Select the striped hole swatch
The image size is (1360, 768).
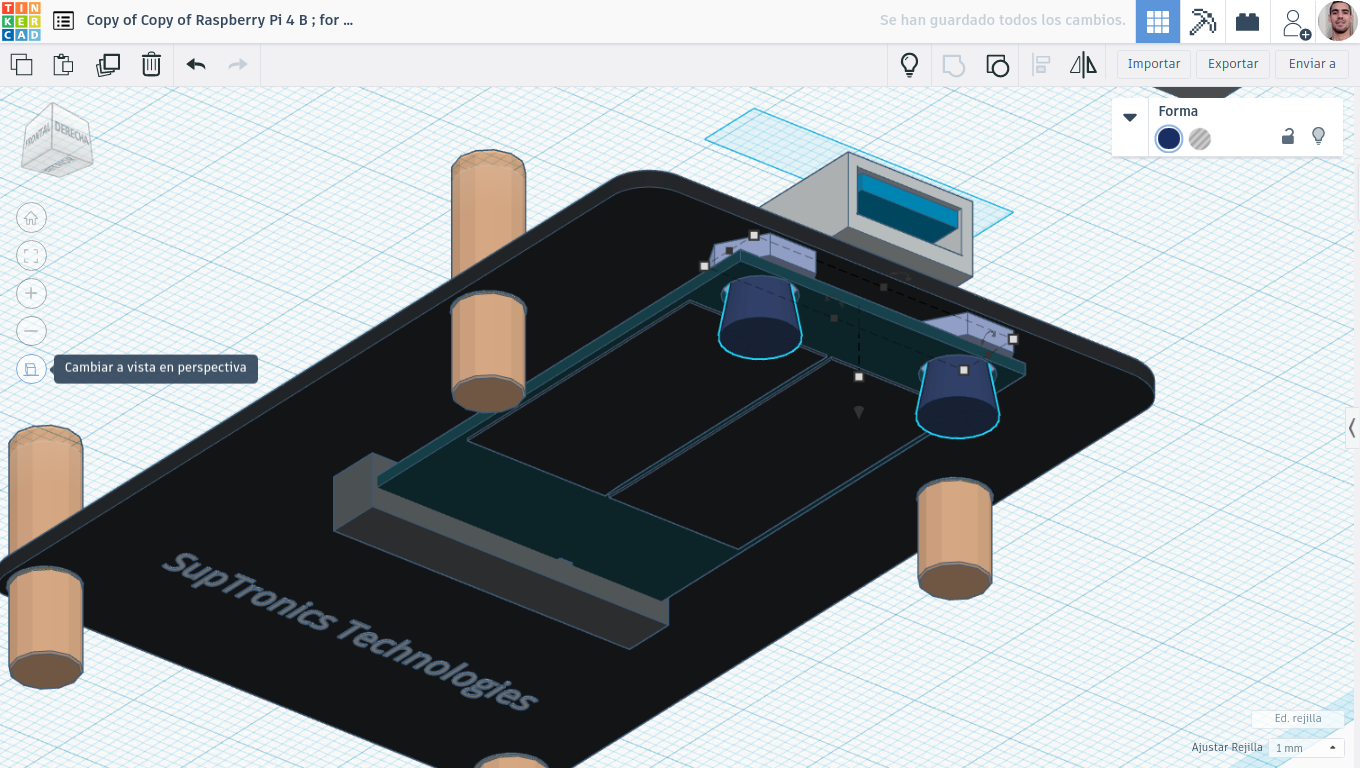click(1200, 139)
